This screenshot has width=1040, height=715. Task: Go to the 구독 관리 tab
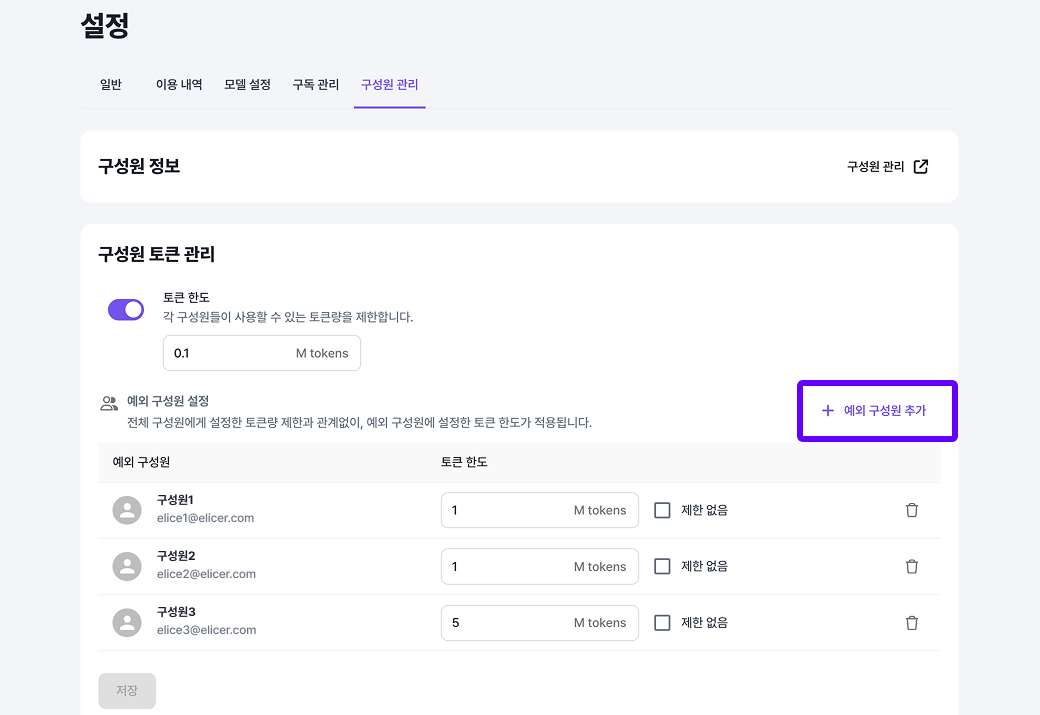pyautogui.click(x=314, y=85)
